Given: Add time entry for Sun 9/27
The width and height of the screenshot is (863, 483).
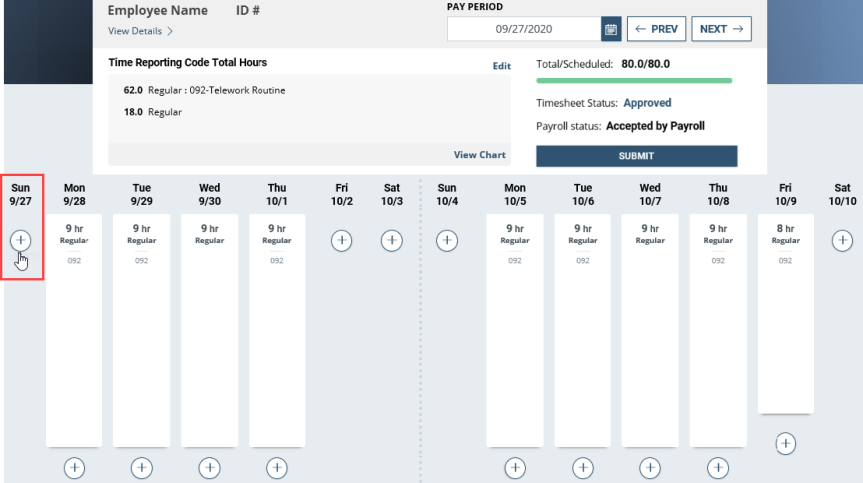Looking at the screenshot, I should [x=20, y=240].
